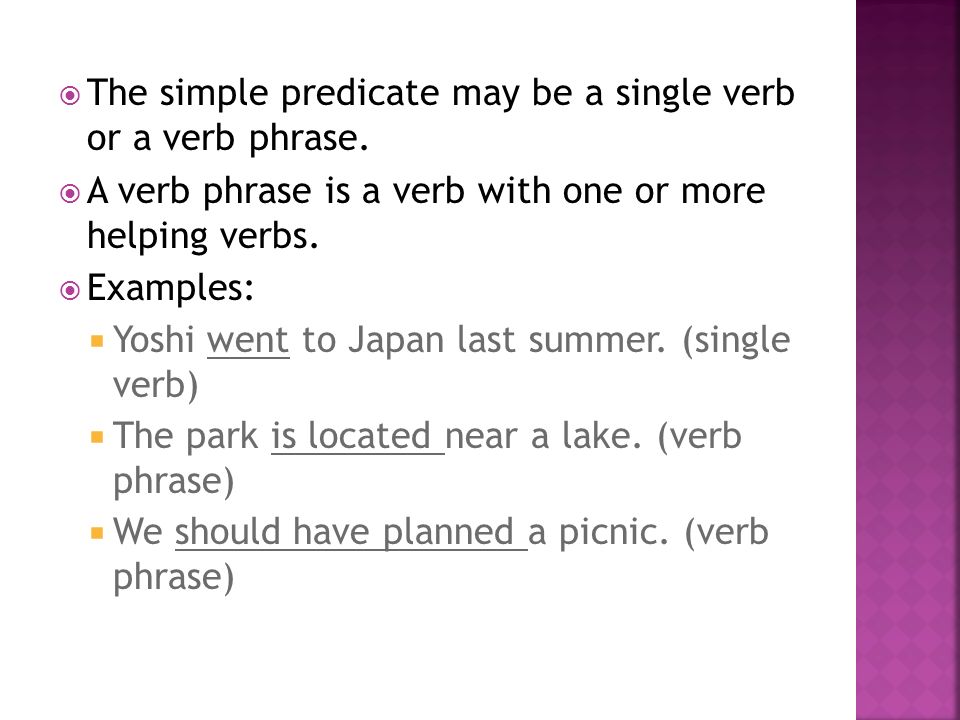
Task: Click the word 'Yoshi' in first example
Action: tap(154, 340)
